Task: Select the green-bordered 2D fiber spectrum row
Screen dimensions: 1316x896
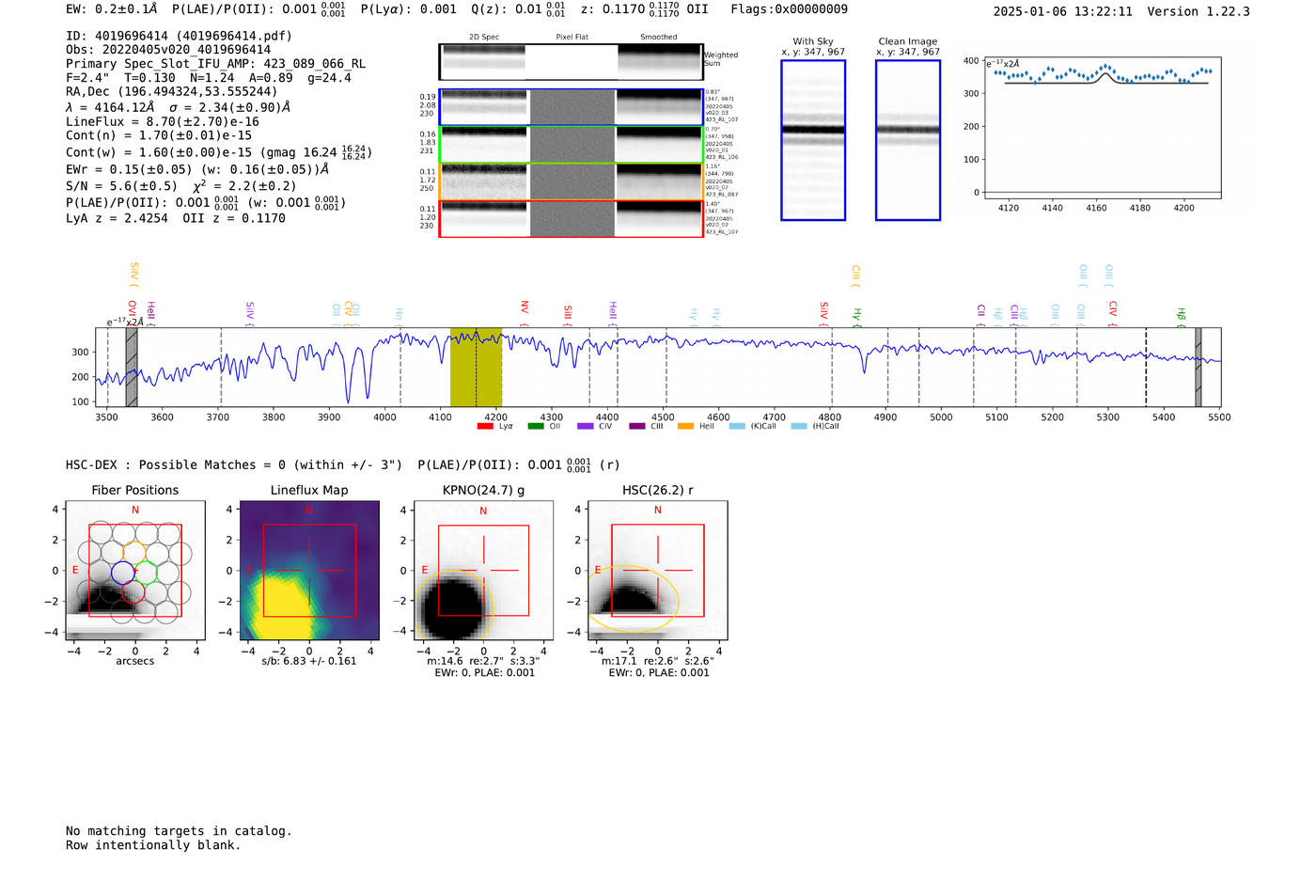Action: (x=571, y=145)
